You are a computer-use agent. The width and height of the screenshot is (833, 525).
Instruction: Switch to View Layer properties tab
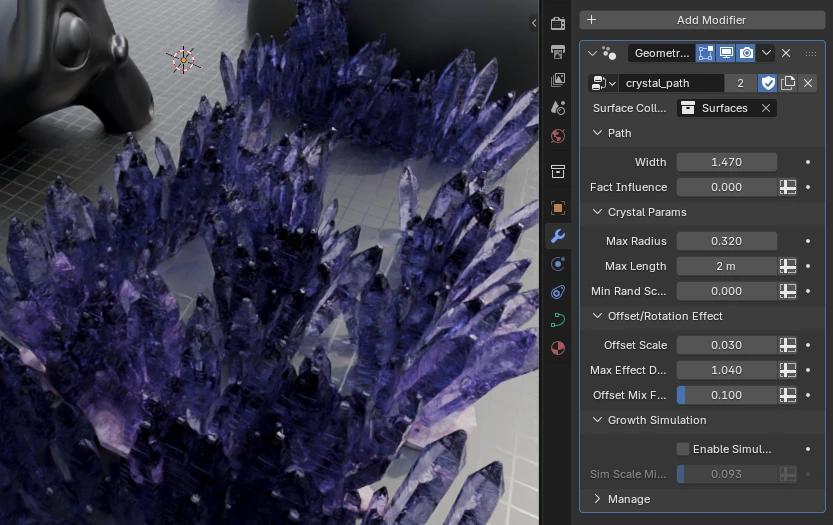[x=558, y=80]
